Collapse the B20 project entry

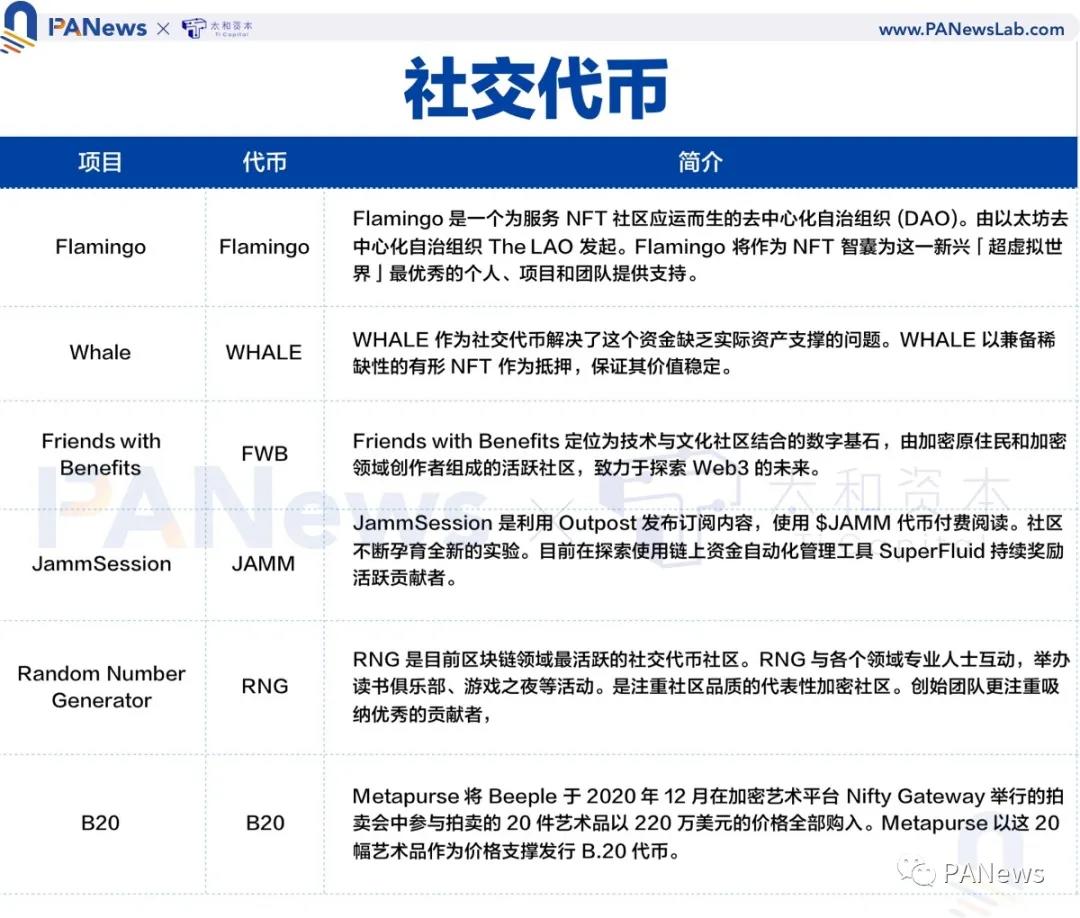(100, 823)
